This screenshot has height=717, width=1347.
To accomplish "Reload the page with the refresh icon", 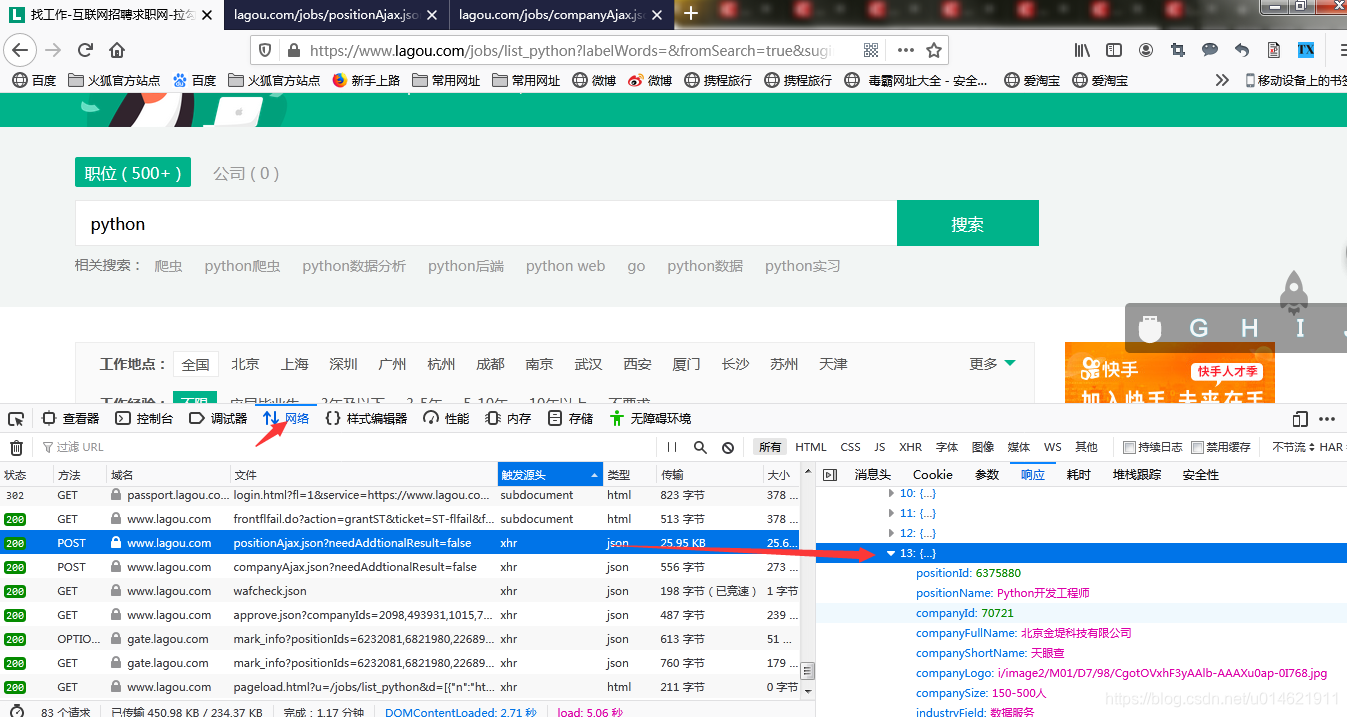I will 85,50.
